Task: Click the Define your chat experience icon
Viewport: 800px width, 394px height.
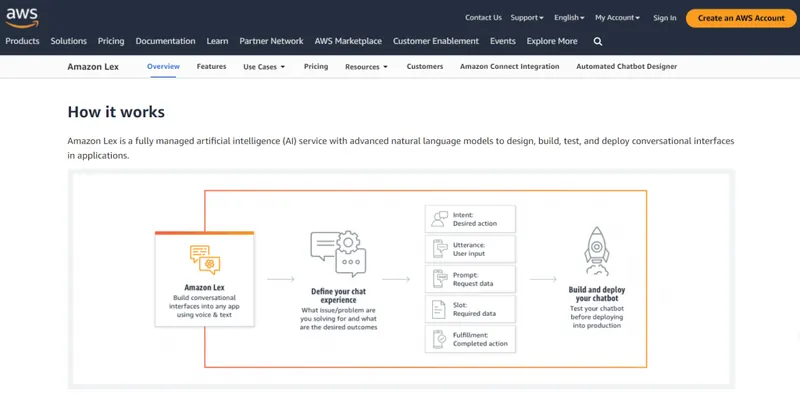Action: (x=338, y=254)
